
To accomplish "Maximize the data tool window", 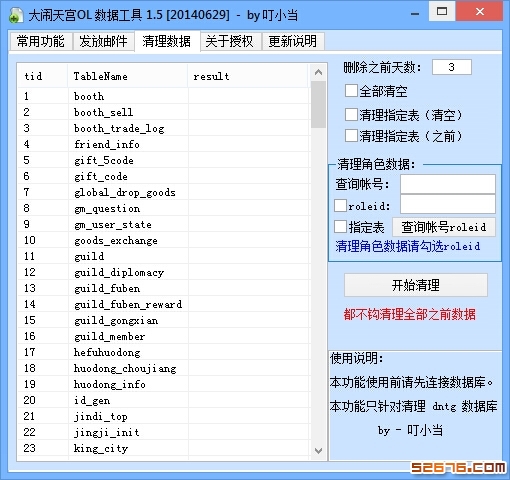I will click(442, 12).
